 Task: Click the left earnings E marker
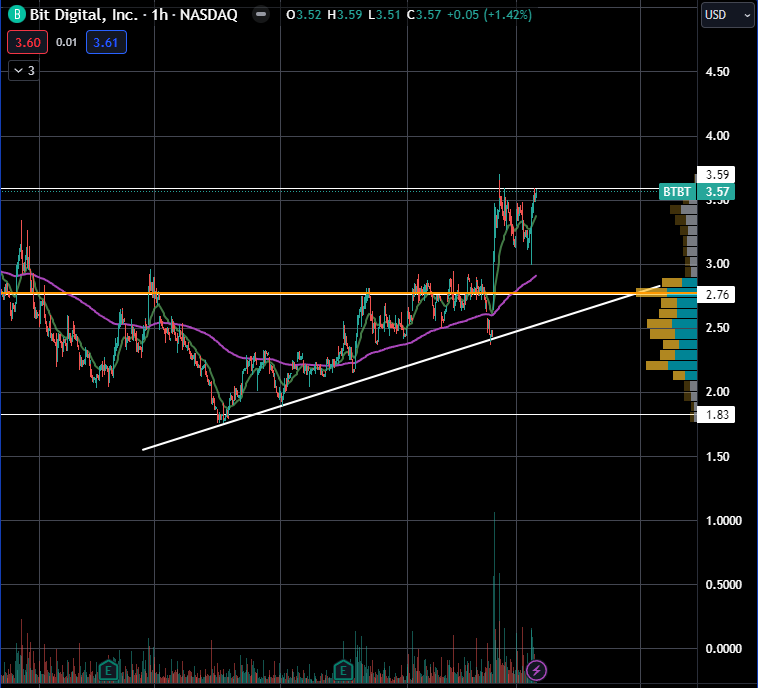click(109, 670)
